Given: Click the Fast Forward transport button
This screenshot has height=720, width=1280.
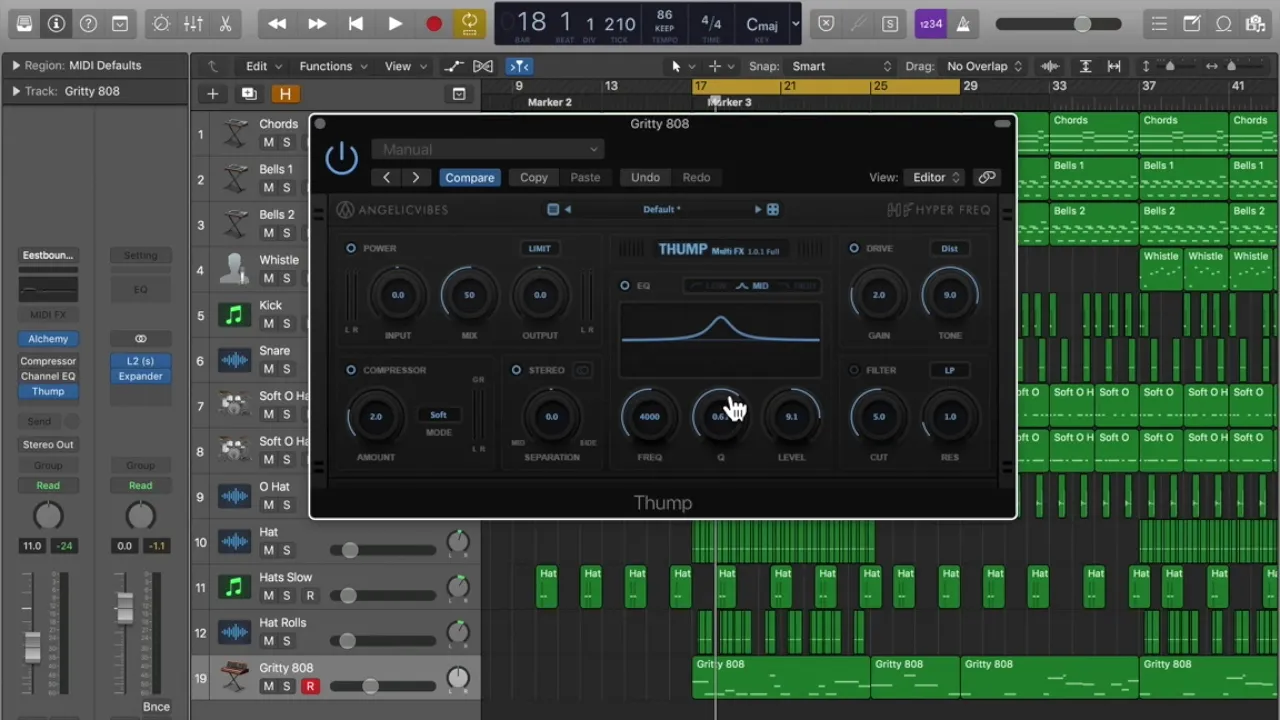Looking at the screenshot, I should point(316,23).
